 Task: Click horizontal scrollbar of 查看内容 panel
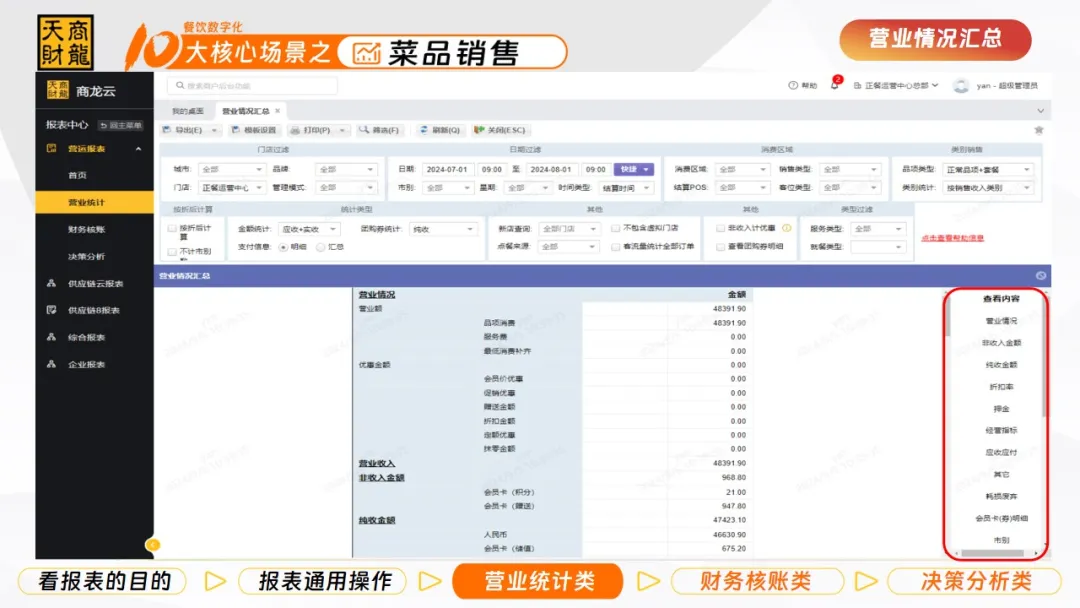click(x=992, y=553)
